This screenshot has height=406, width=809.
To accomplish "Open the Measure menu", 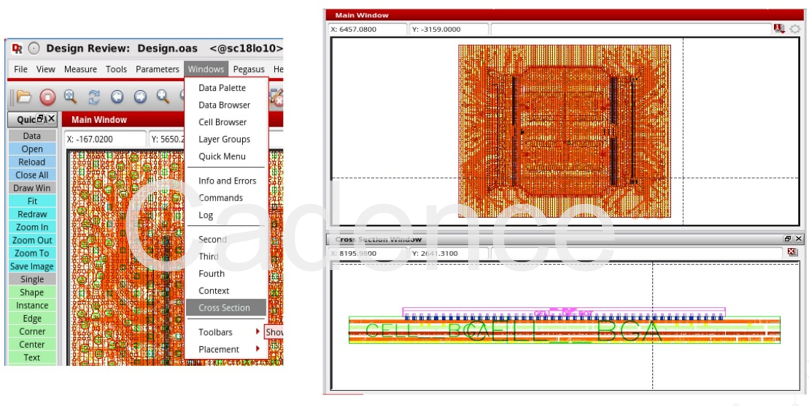I will 80,69.
